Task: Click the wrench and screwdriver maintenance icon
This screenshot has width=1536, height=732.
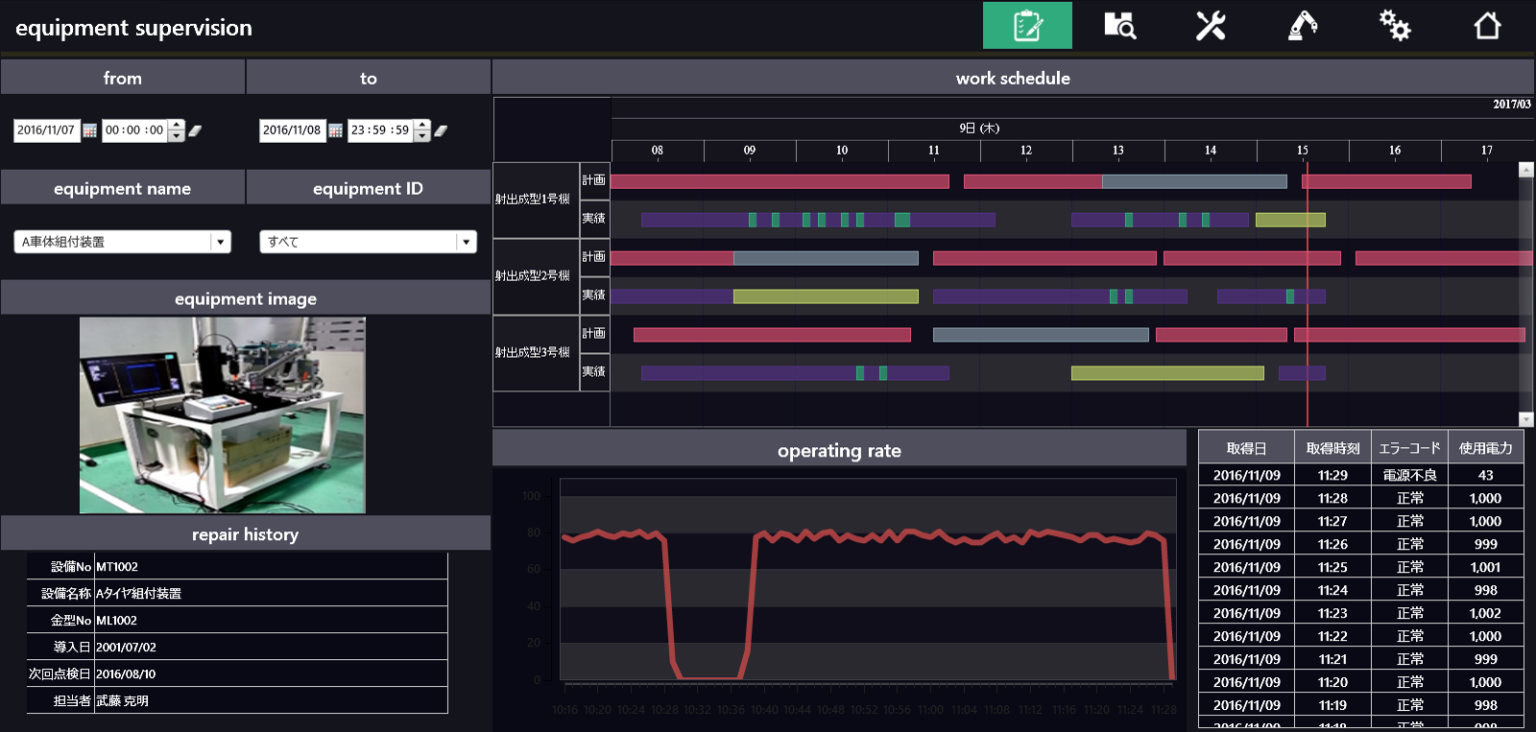Action: tap(1211, 25)
